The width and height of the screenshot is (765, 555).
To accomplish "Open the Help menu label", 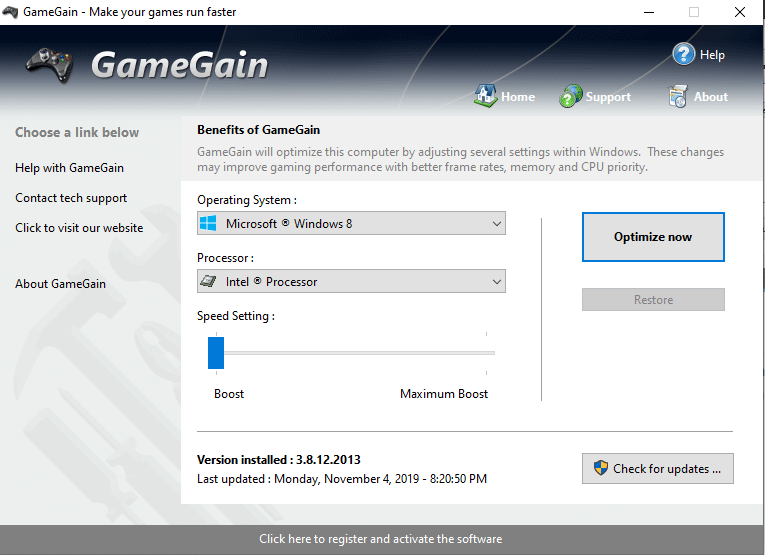I will coord(712,55).
